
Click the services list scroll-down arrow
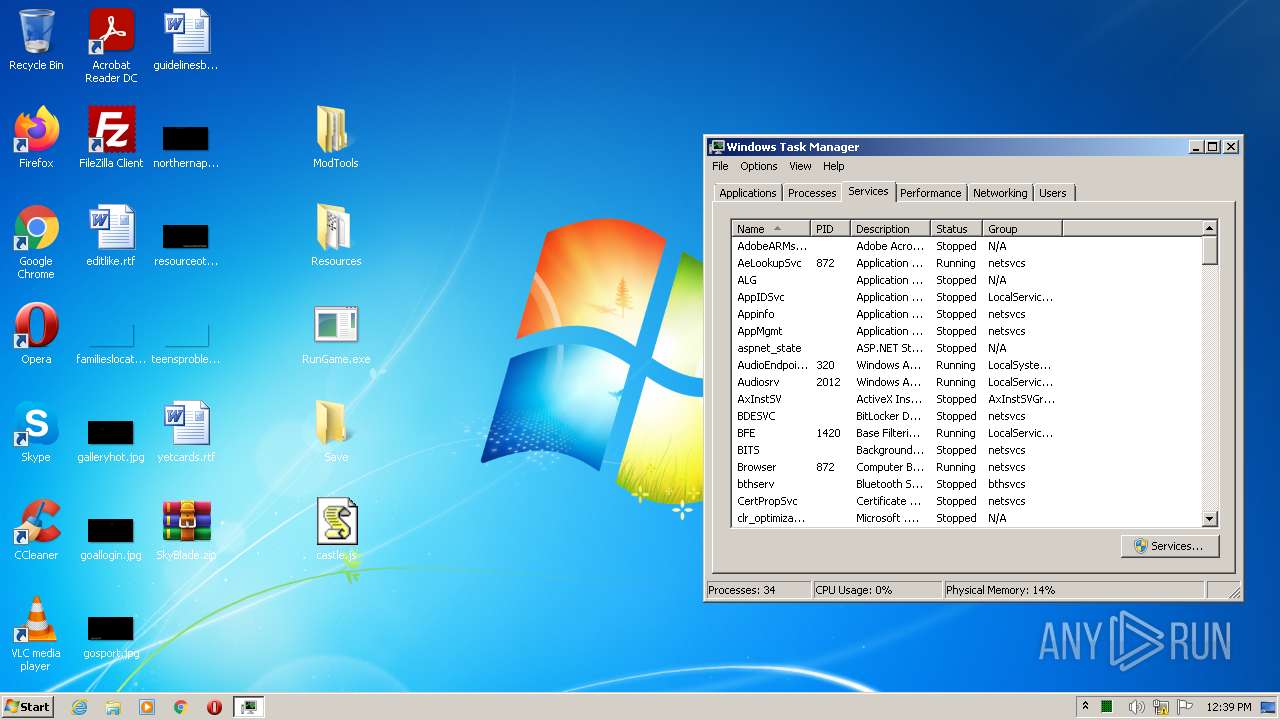[x=1209, y=519]
